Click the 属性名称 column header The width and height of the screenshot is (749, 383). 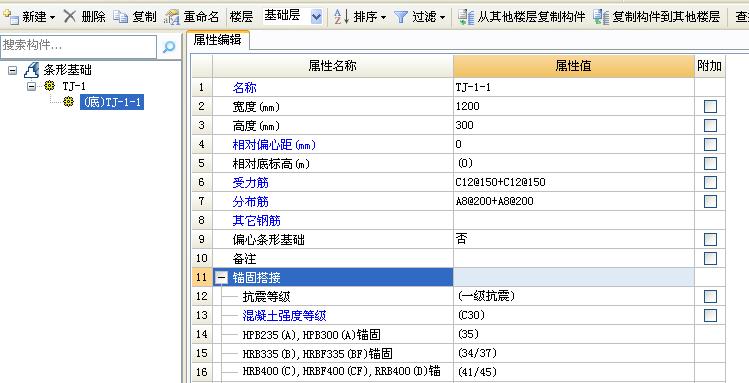point(332,66)
